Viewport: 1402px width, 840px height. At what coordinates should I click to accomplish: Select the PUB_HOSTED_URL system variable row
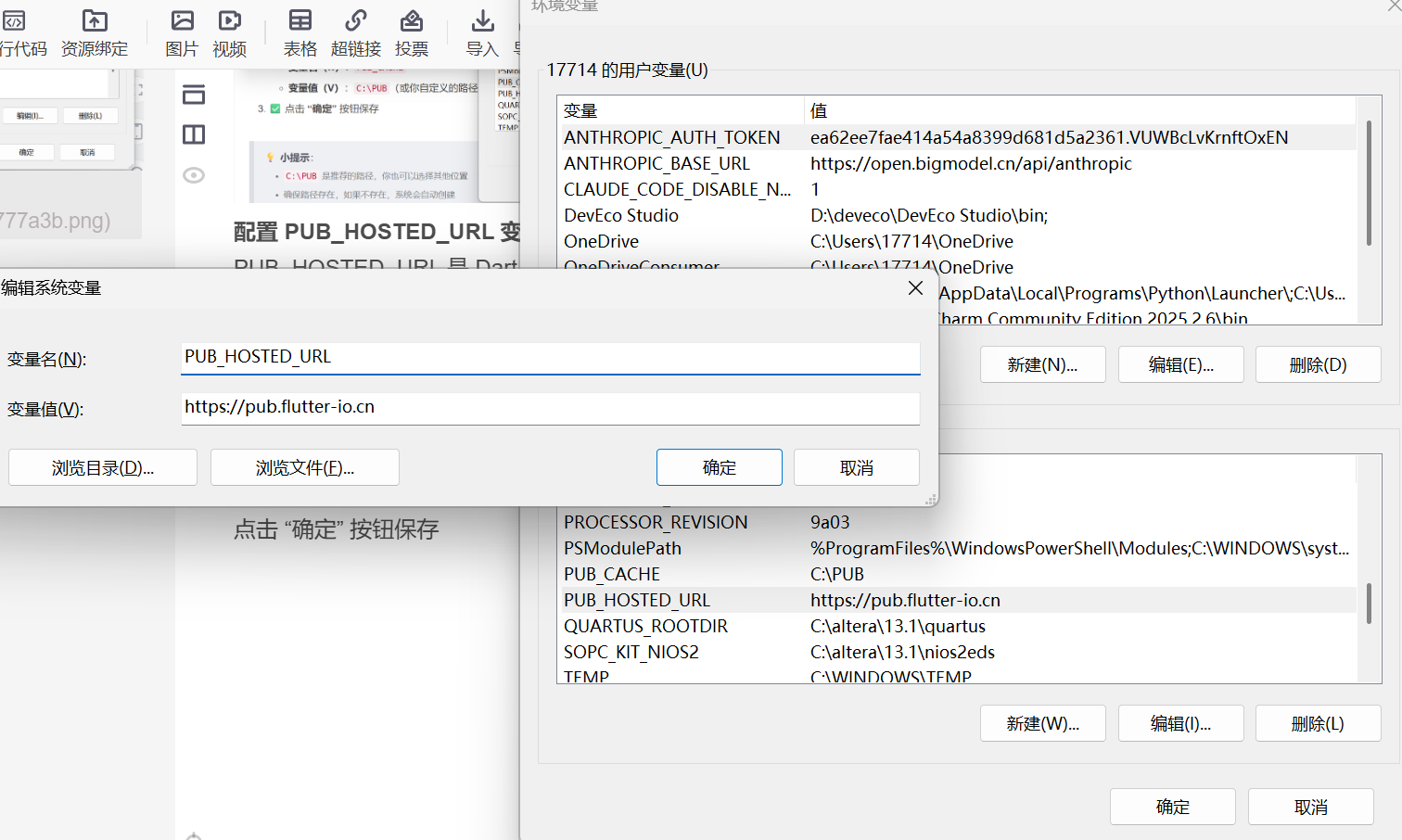(957, 600)
